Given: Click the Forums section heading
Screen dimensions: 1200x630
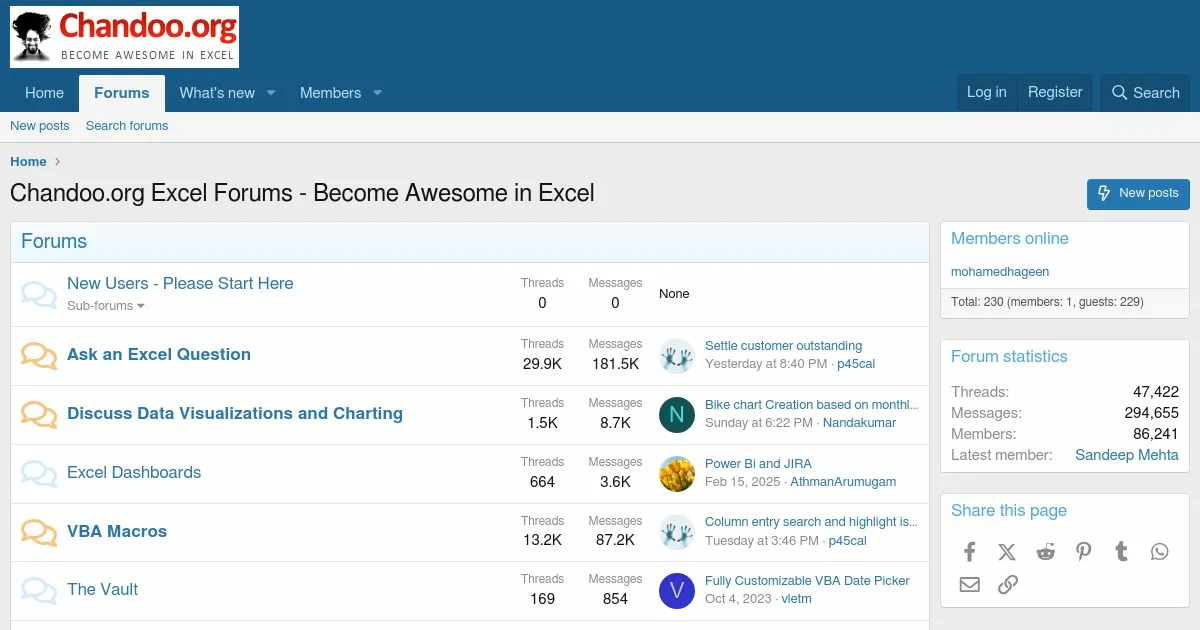Looking at the screenshot, I should (54, 242).
